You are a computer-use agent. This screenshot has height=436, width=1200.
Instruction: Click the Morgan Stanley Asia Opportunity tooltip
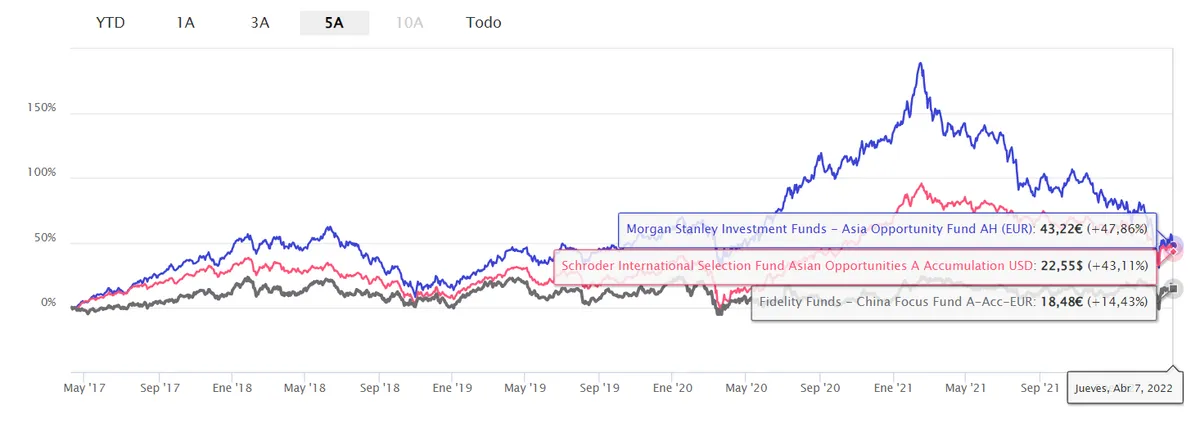click(x=887, y=228)
